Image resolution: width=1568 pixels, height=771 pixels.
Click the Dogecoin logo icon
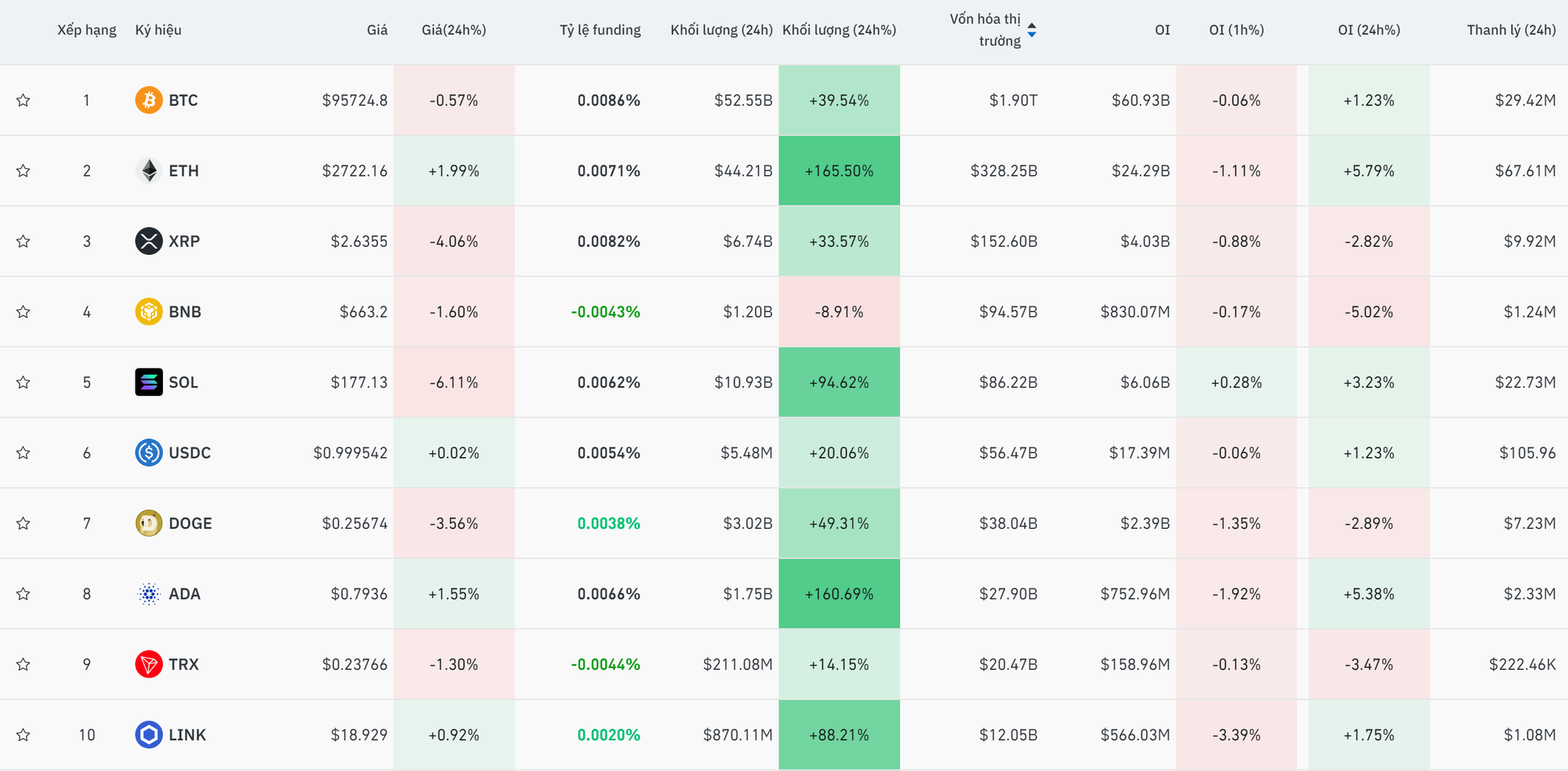click(x=148, y=523)
